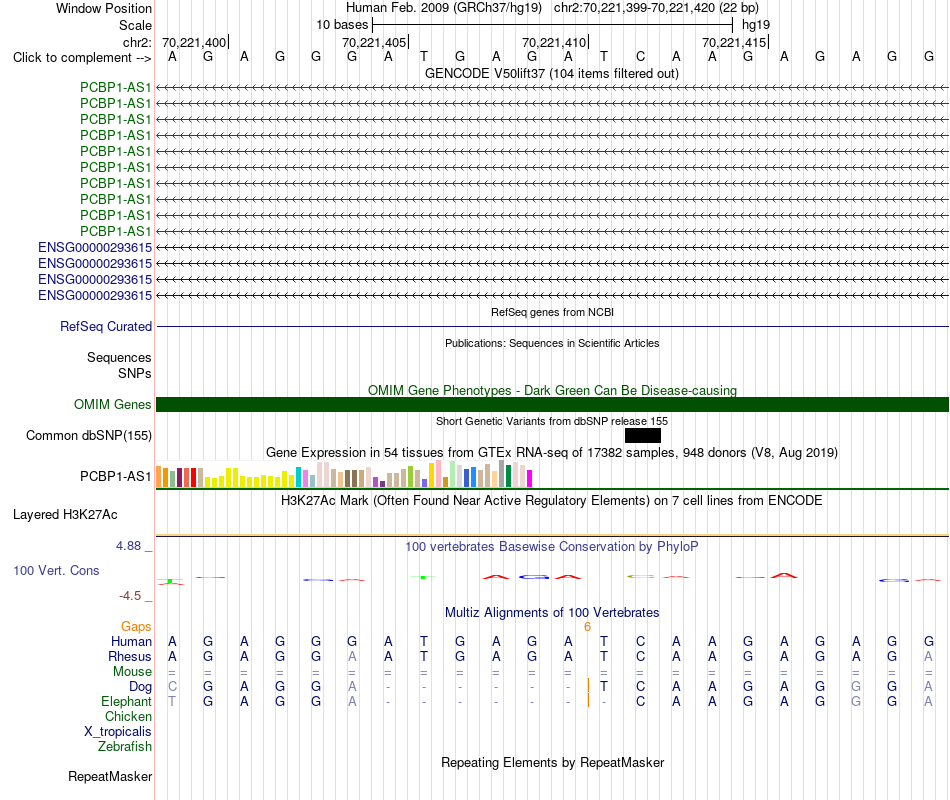Open the GTEx 'Gene Expression in 54 tissues' title
This screenshot has height=800, width=950.
(552, 453)
